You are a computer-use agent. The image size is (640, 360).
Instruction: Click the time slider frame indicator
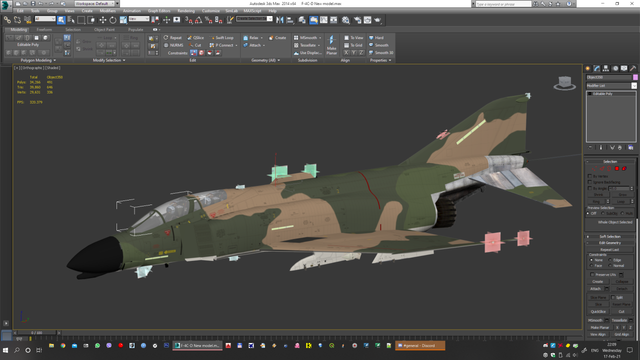tap(36, 333)
